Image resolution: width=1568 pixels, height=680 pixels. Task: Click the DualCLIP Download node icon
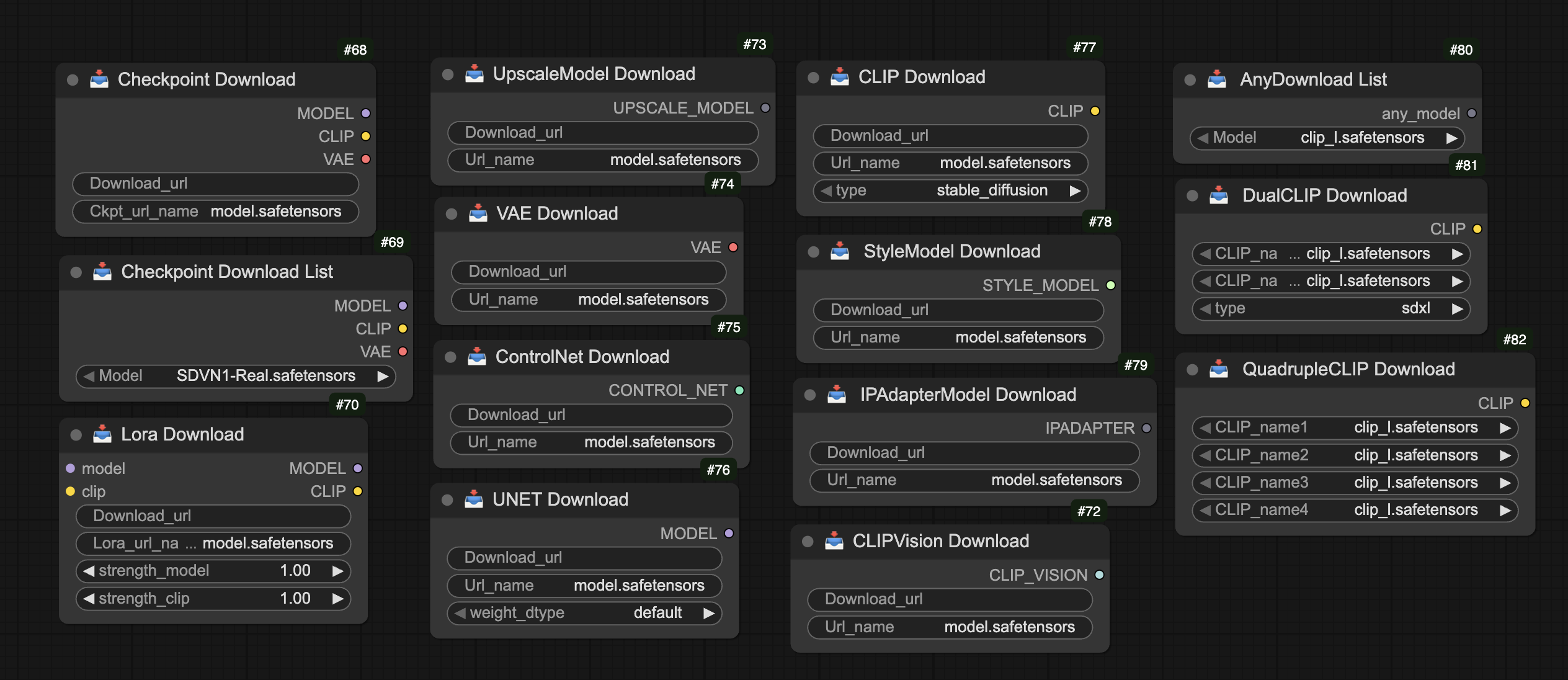coord(1219,195)
